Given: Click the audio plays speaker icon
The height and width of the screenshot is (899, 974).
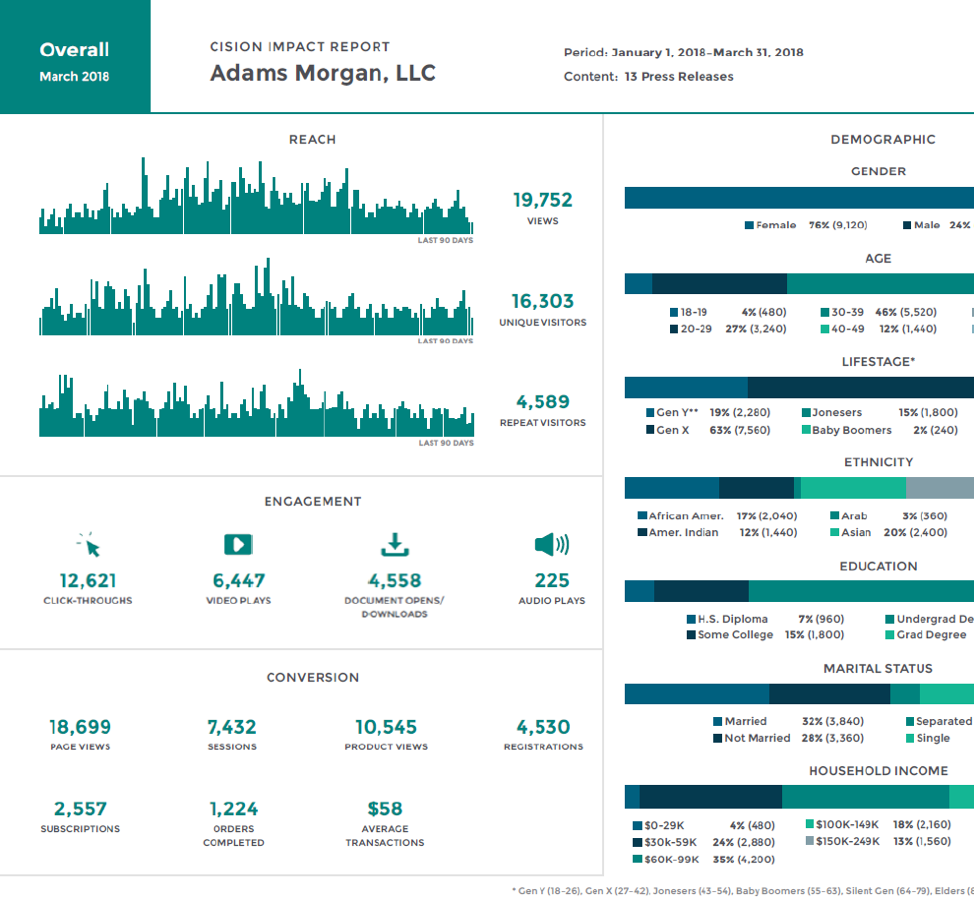Looking at the screenshot, I should tap(554, 545).
